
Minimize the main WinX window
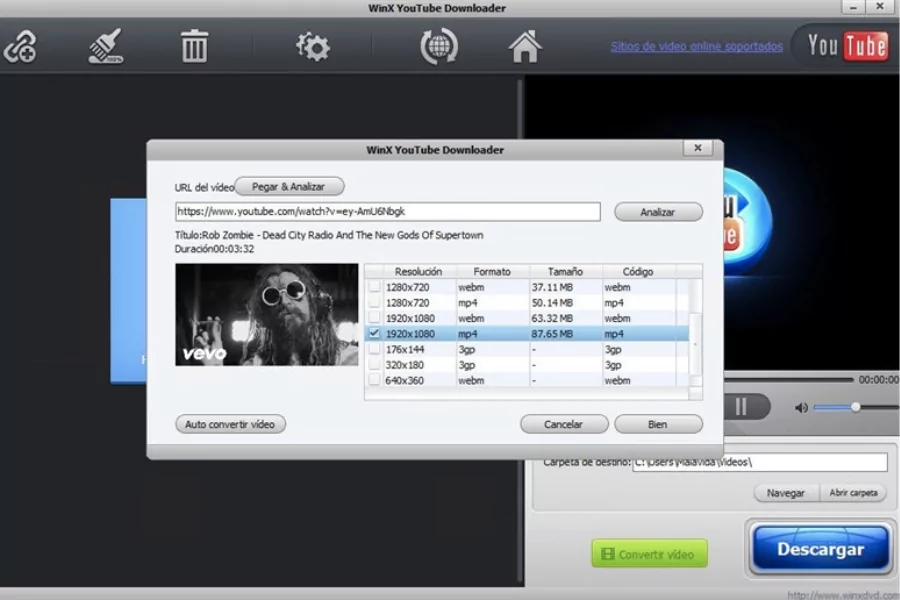854,7
